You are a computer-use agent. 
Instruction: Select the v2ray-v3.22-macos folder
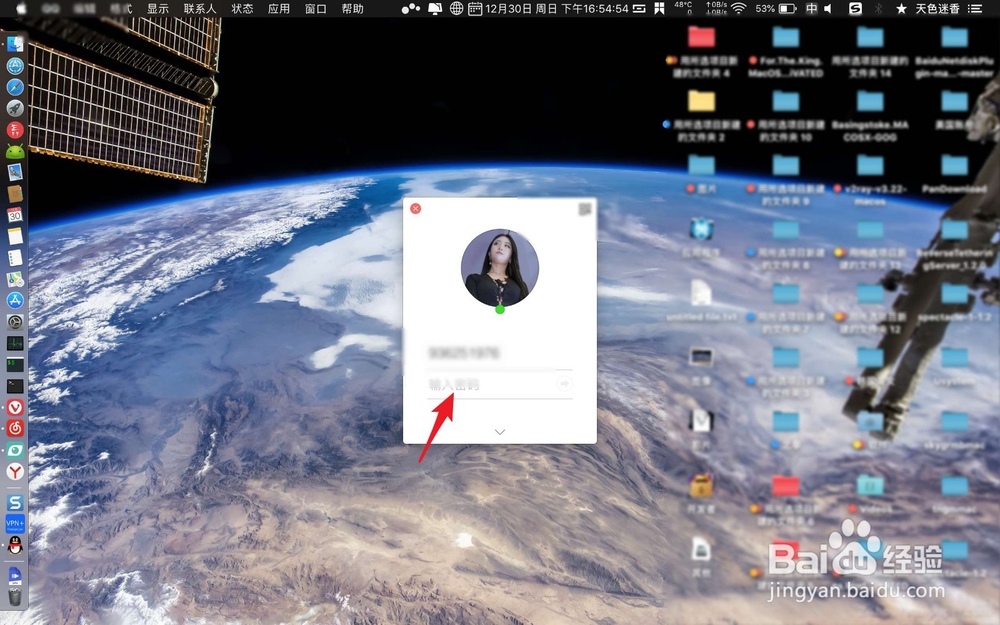tap(870, 165)
